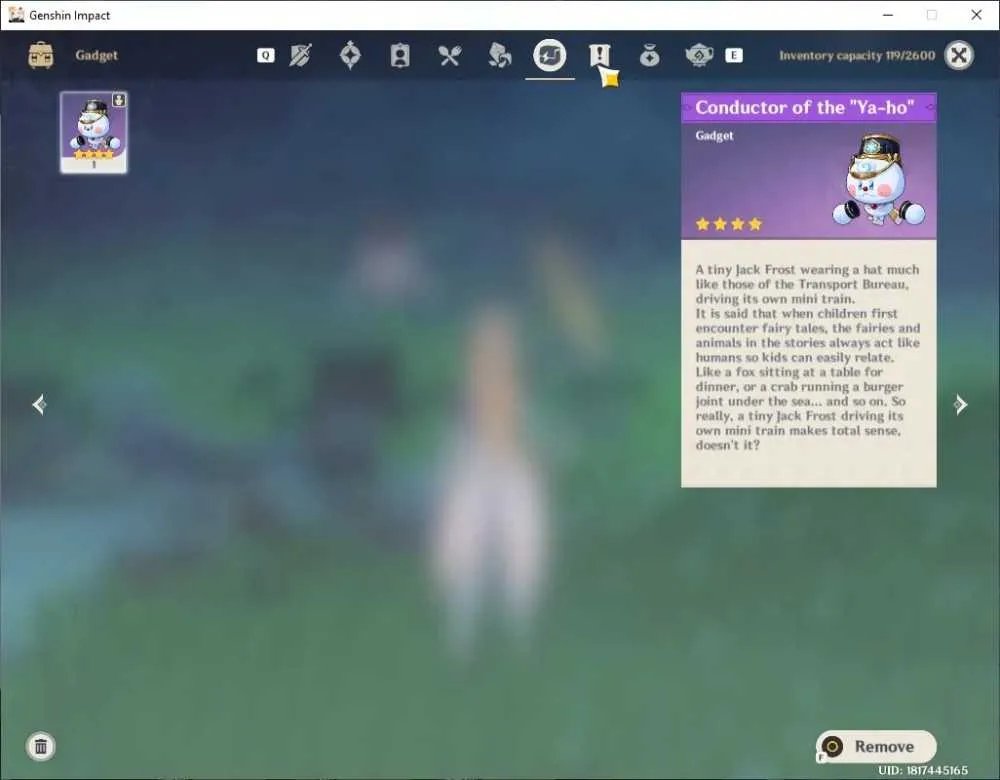Select the Conductor of the Ya-ho item thumbnail

click(94, 132)
